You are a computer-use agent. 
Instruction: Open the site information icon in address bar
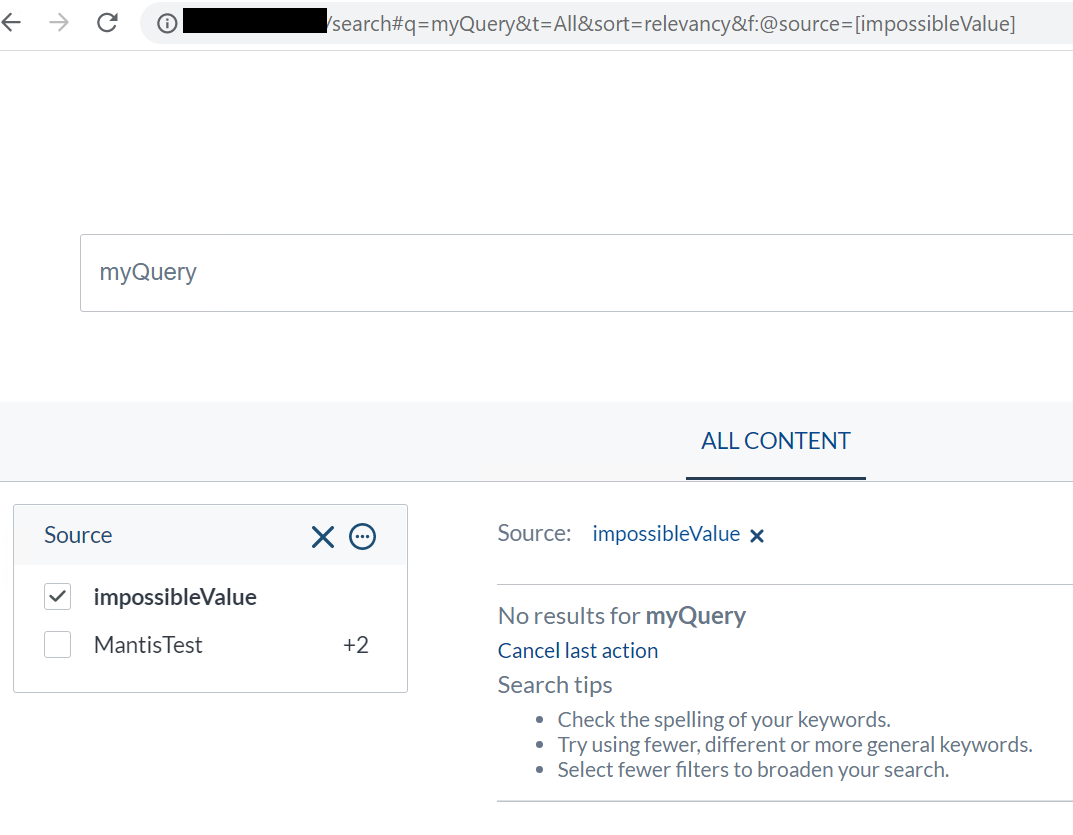pyautogui.click(x=167, y=23)
